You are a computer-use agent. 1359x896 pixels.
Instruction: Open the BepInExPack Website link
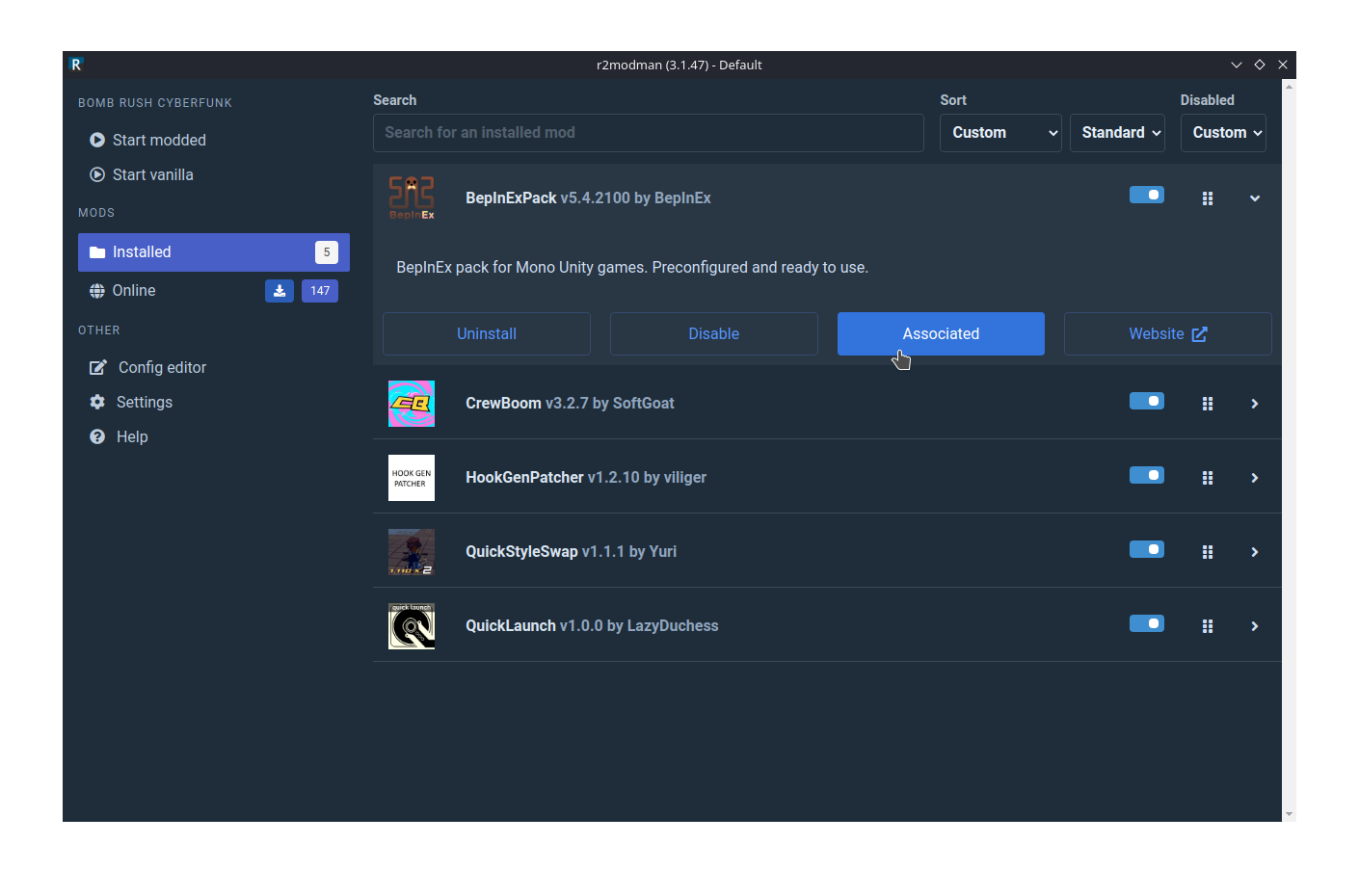1168,333
